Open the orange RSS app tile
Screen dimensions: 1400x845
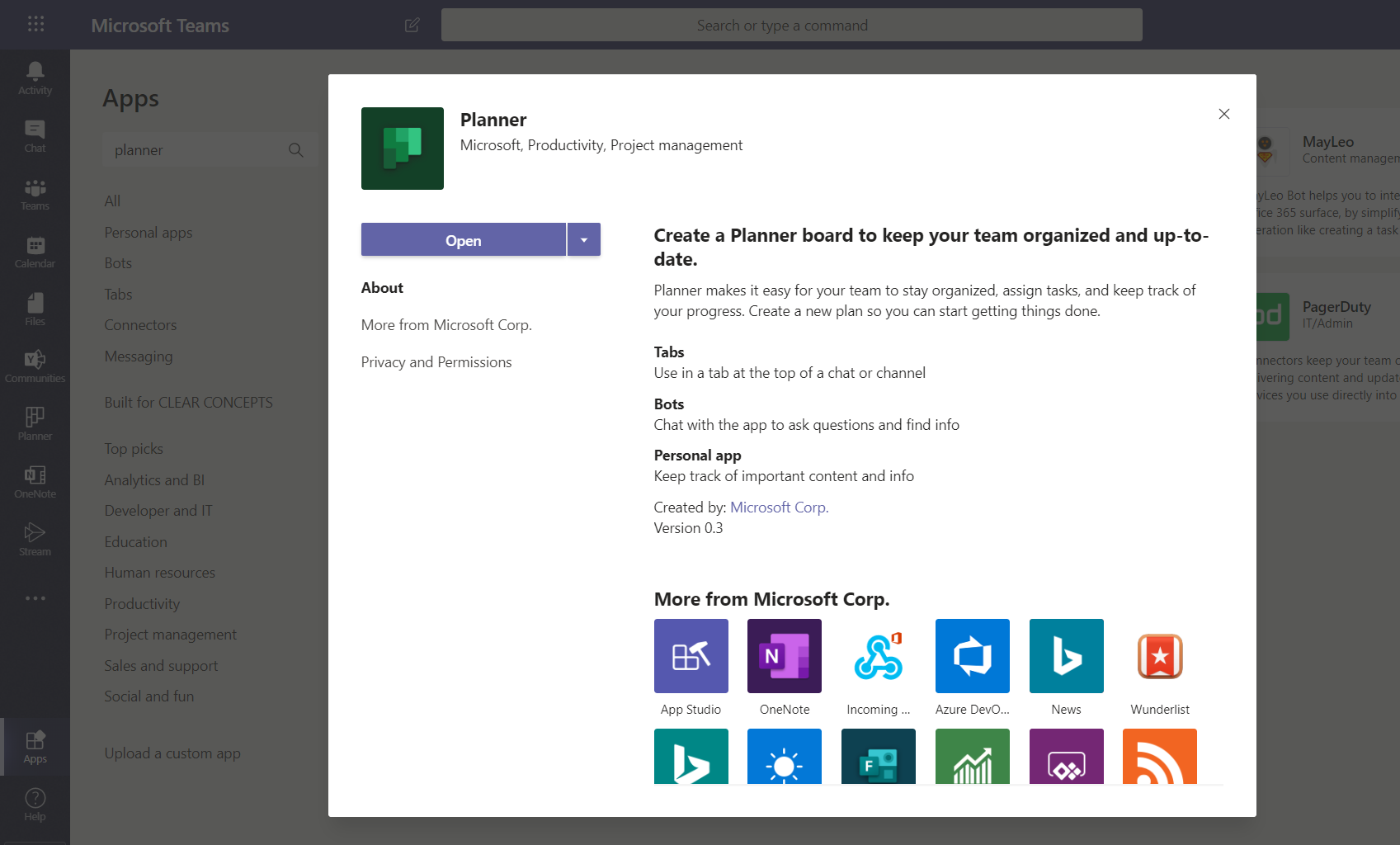coord(1160,757)
